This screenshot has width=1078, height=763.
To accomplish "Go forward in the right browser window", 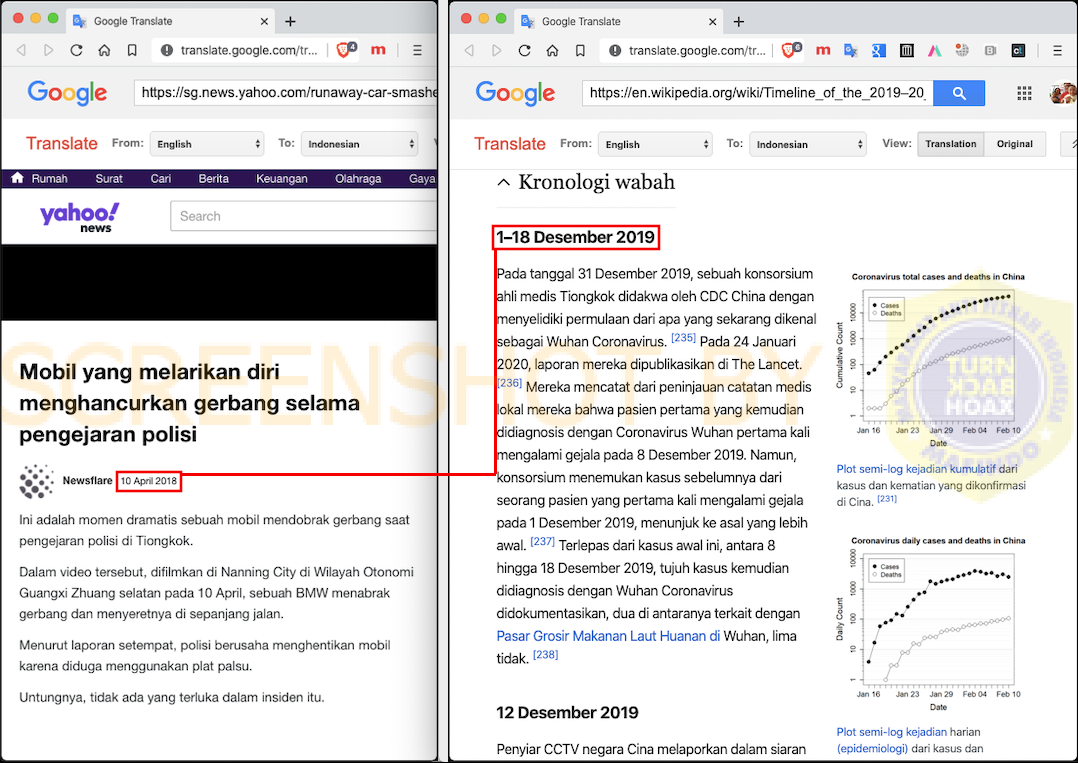I will [496, 50].
